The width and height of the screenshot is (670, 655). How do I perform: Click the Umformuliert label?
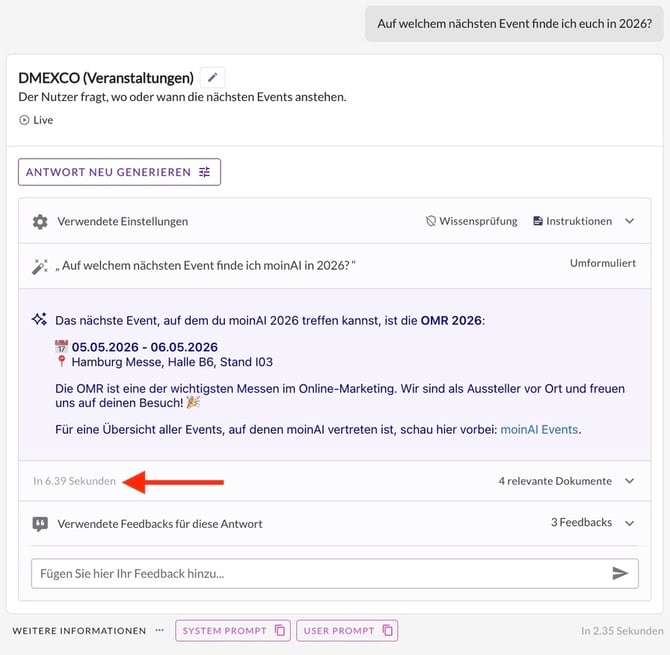(x=602, y=263)
